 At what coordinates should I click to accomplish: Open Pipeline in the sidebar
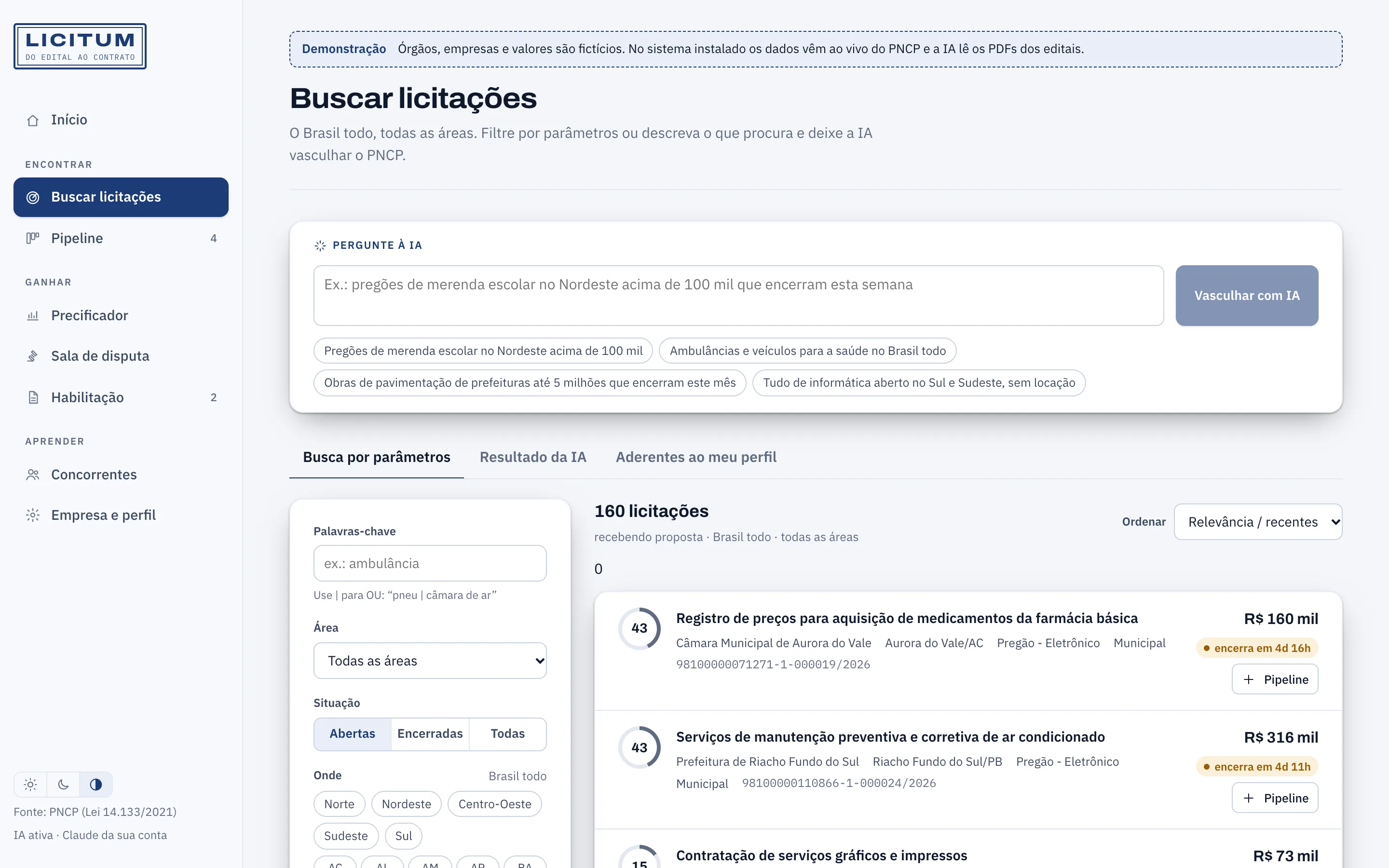click(x=121, y=238)
